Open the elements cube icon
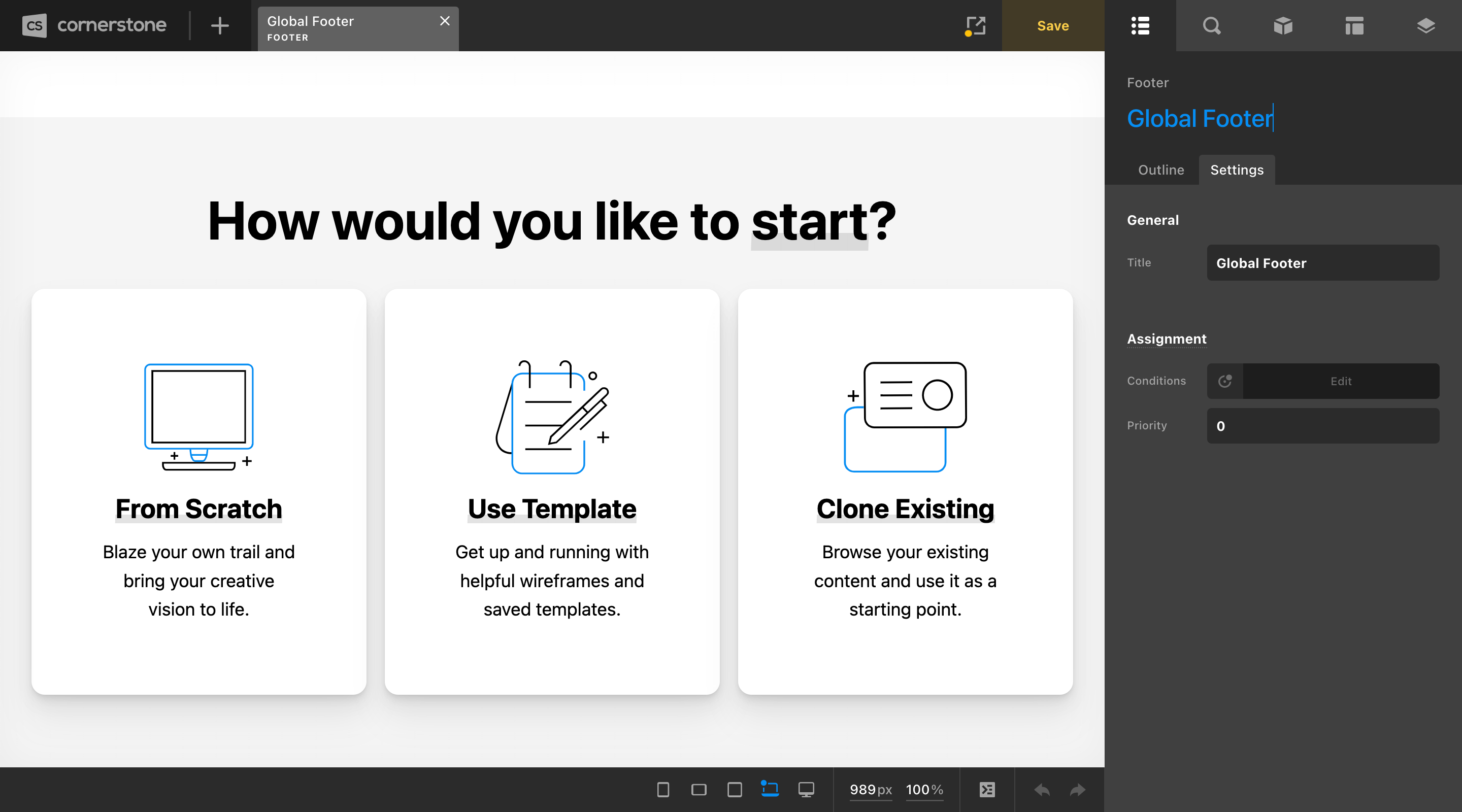1462x812 pixels. click(x=1283, y=25)
